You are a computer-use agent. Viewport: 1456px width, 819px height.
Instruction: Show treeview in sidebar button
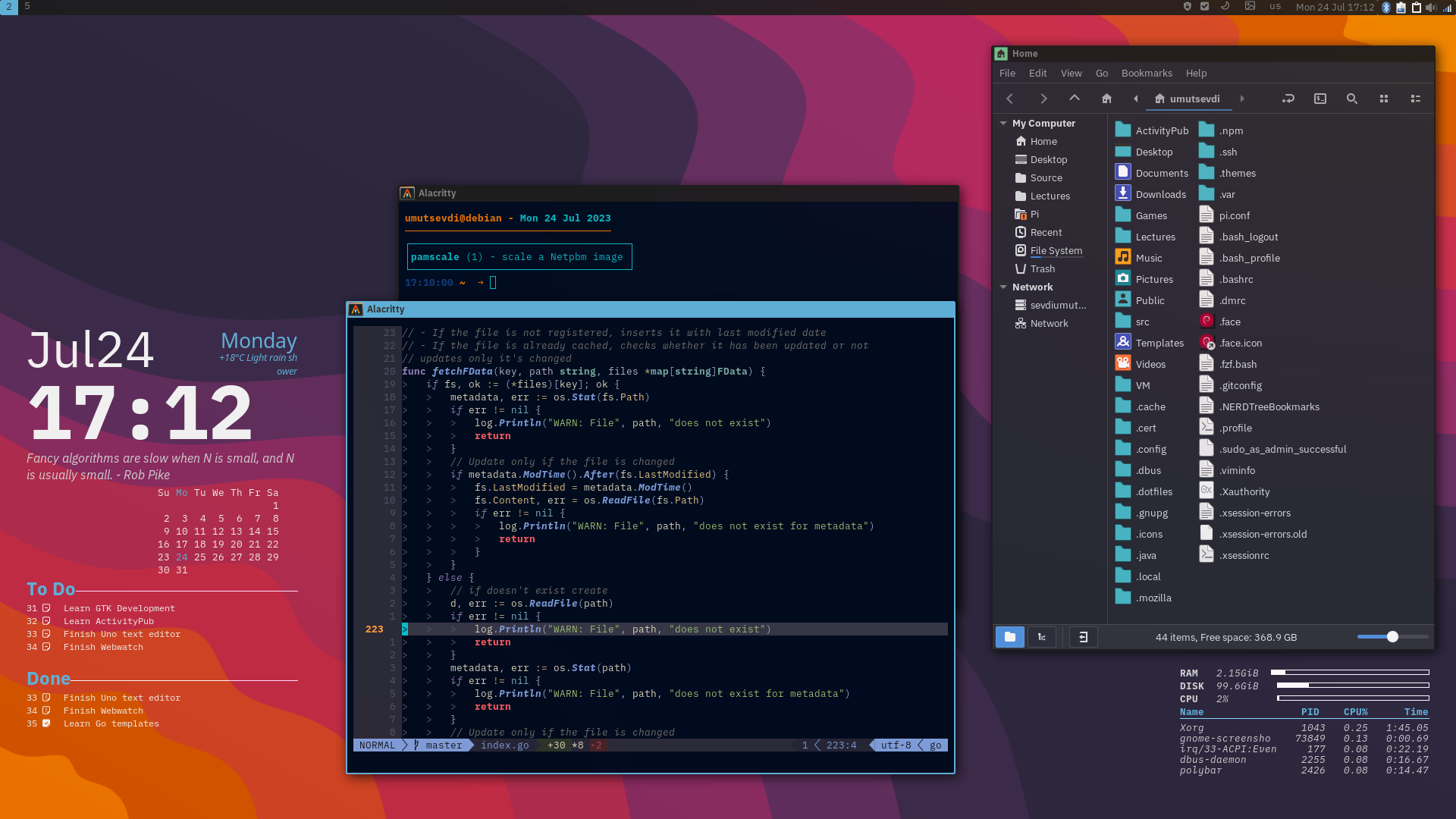pos(1042,637)
